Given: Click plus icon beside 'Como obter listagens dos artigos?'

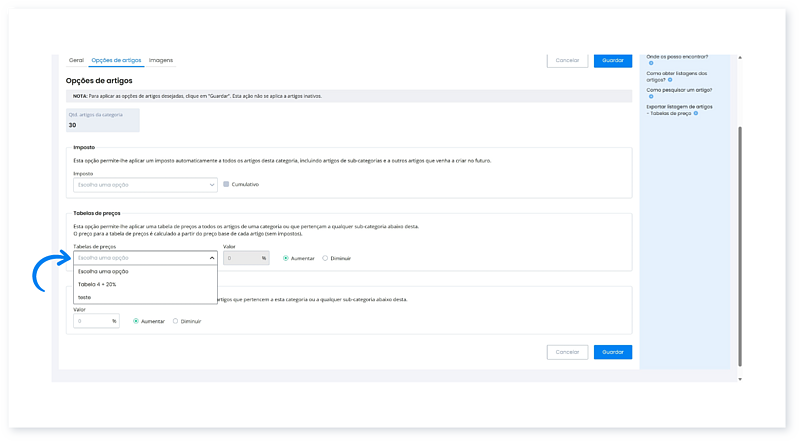Looking at the screenshot, I should pyautogui.click(x=670, y=79).
